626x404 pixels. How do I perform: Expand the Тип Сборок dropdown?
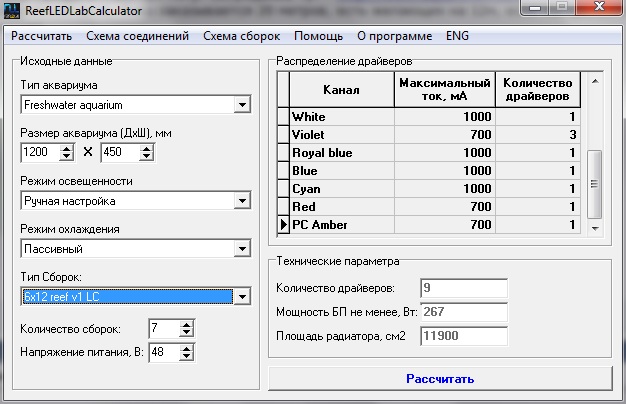242,297
